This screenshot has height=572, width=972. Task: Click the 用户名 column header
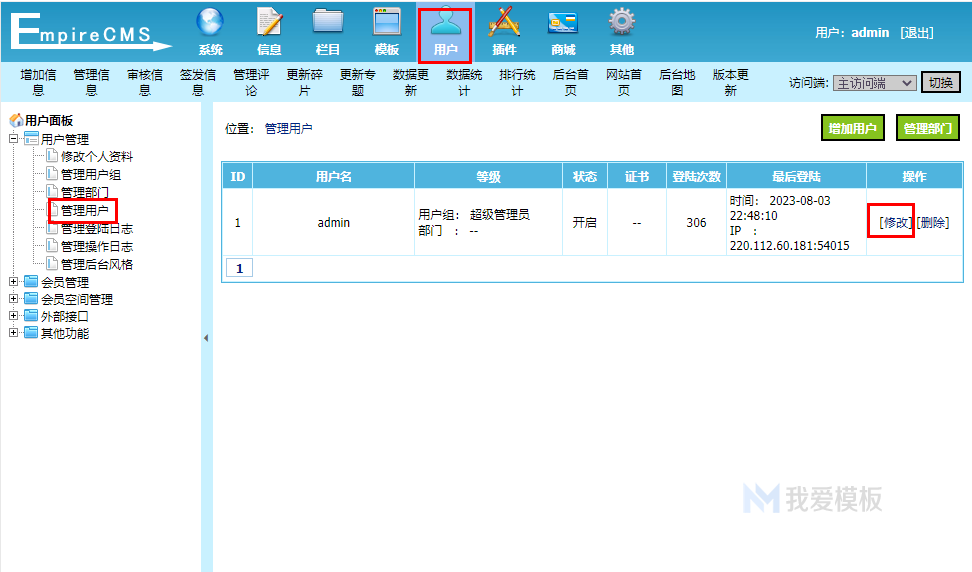[334, 177]
